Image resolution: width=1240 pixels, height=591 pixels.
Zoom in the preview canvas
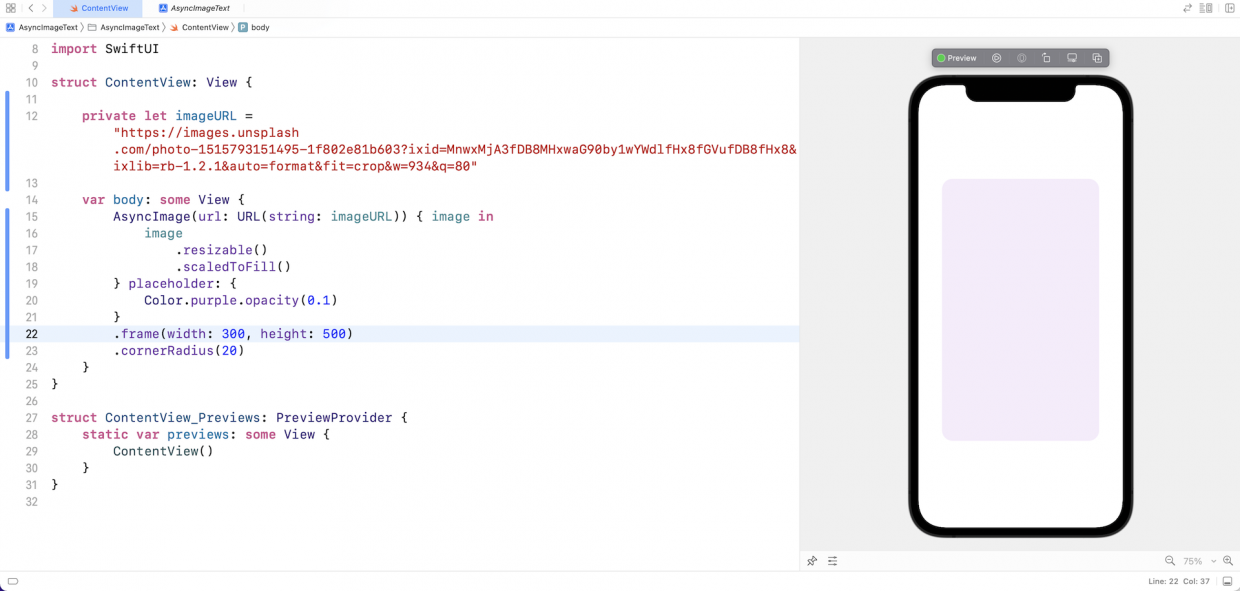1228,561
